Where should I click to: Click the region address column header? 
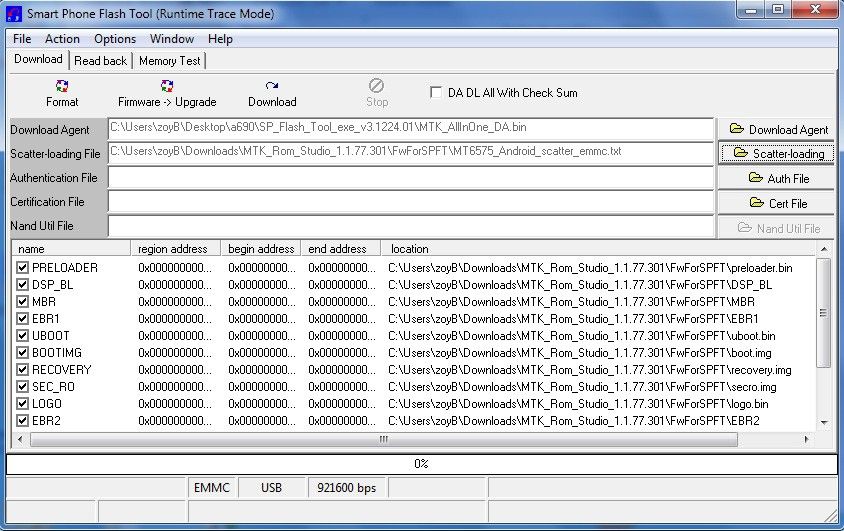pos(175,249)
